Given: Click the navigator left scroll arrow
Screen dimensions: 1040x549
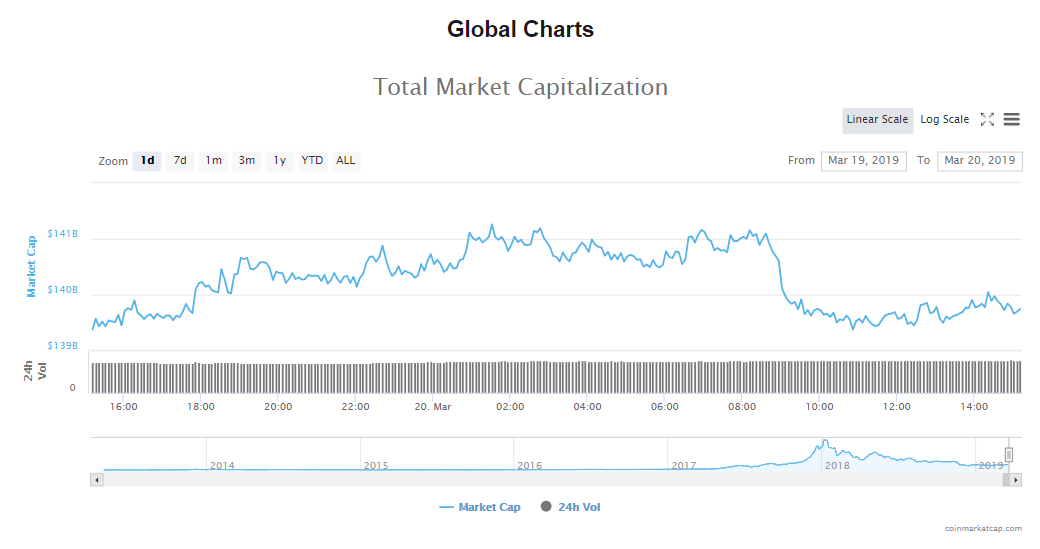Looking at the screenshot, I should (x=97, y=480).
